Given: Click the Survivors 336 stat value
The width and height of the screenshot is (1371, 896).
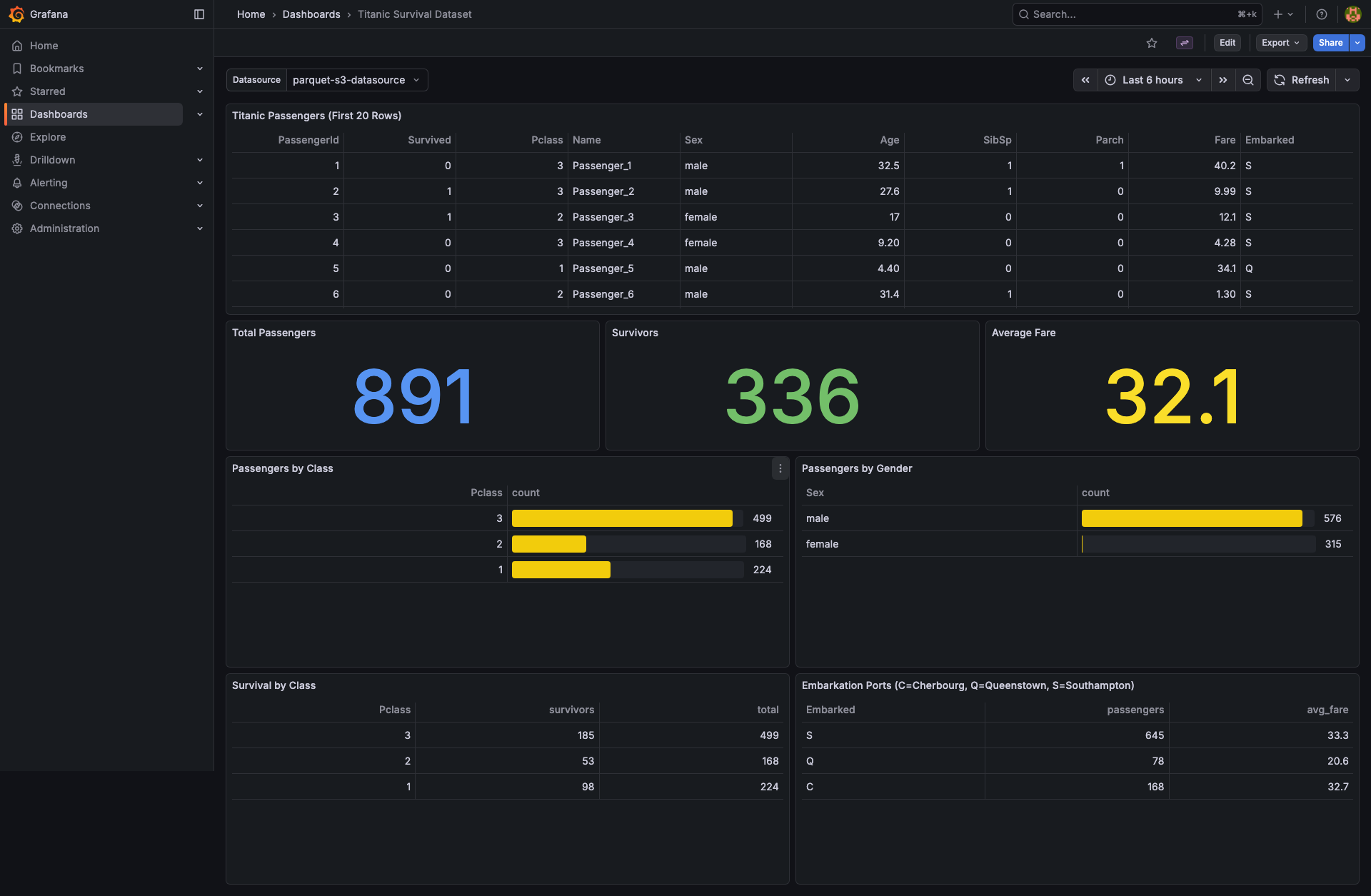Looking at the screenshot, I should (793, 396).
